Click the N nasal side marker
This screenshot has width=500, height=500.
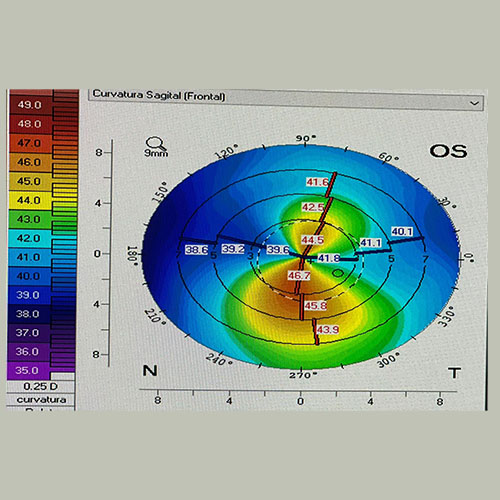click(150, 371)
